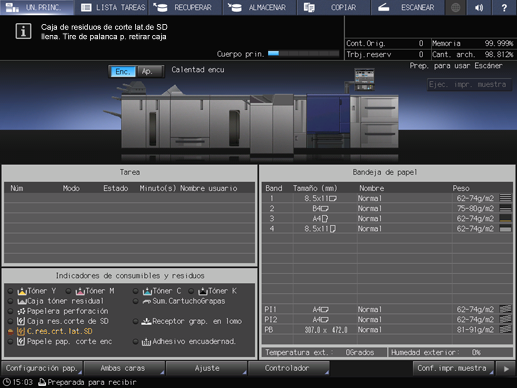Click the Tóner Y yellow toner icon

(22, 291)
